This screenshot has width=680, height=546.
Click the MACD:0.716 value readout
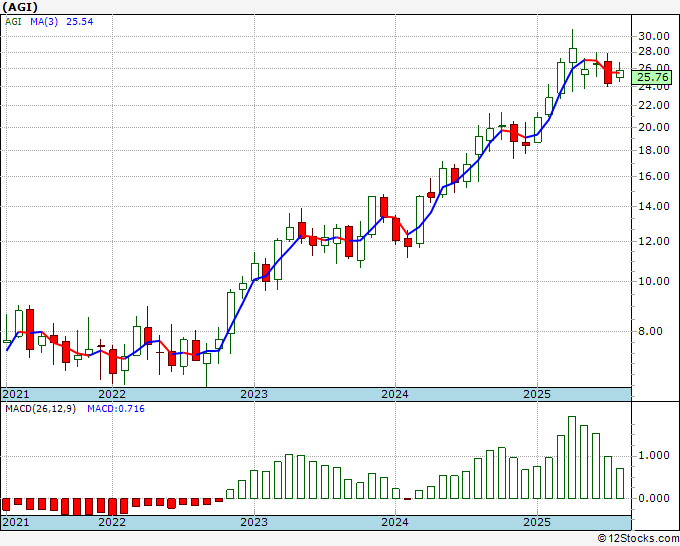click(116, 409)
